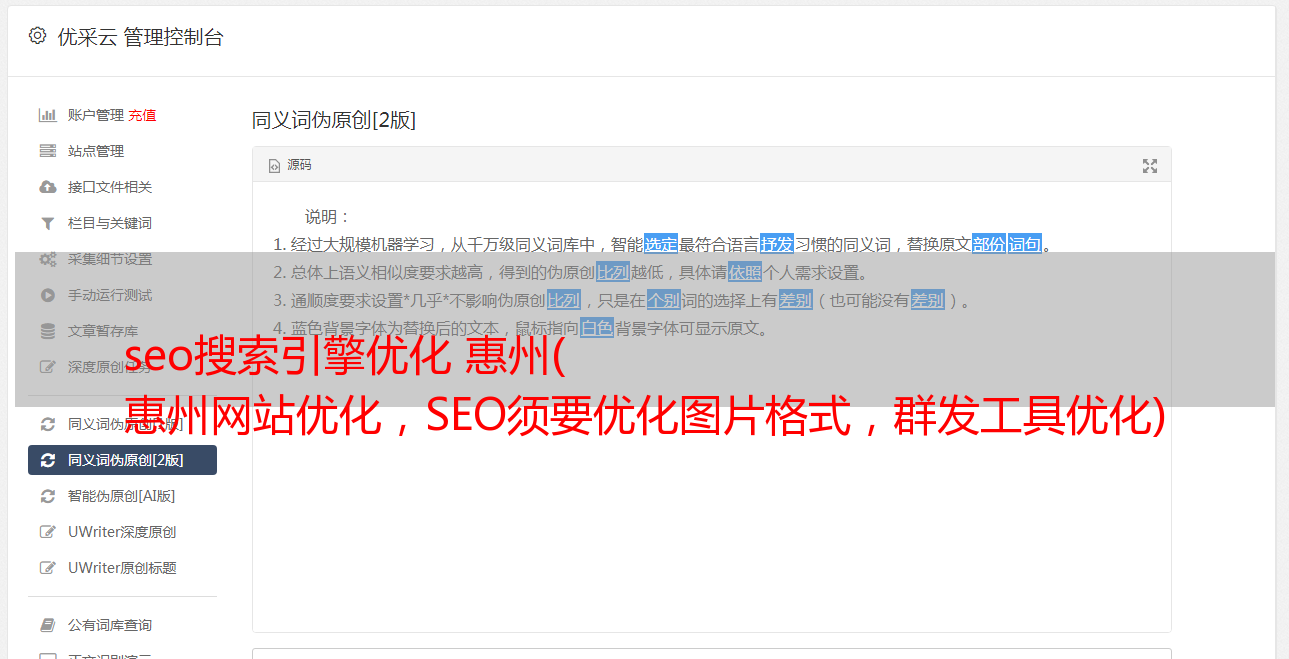Click the 接口文件相关 cloud upload icon
The width and height of the screenshot is (1289, 659).
click(47, 187)
